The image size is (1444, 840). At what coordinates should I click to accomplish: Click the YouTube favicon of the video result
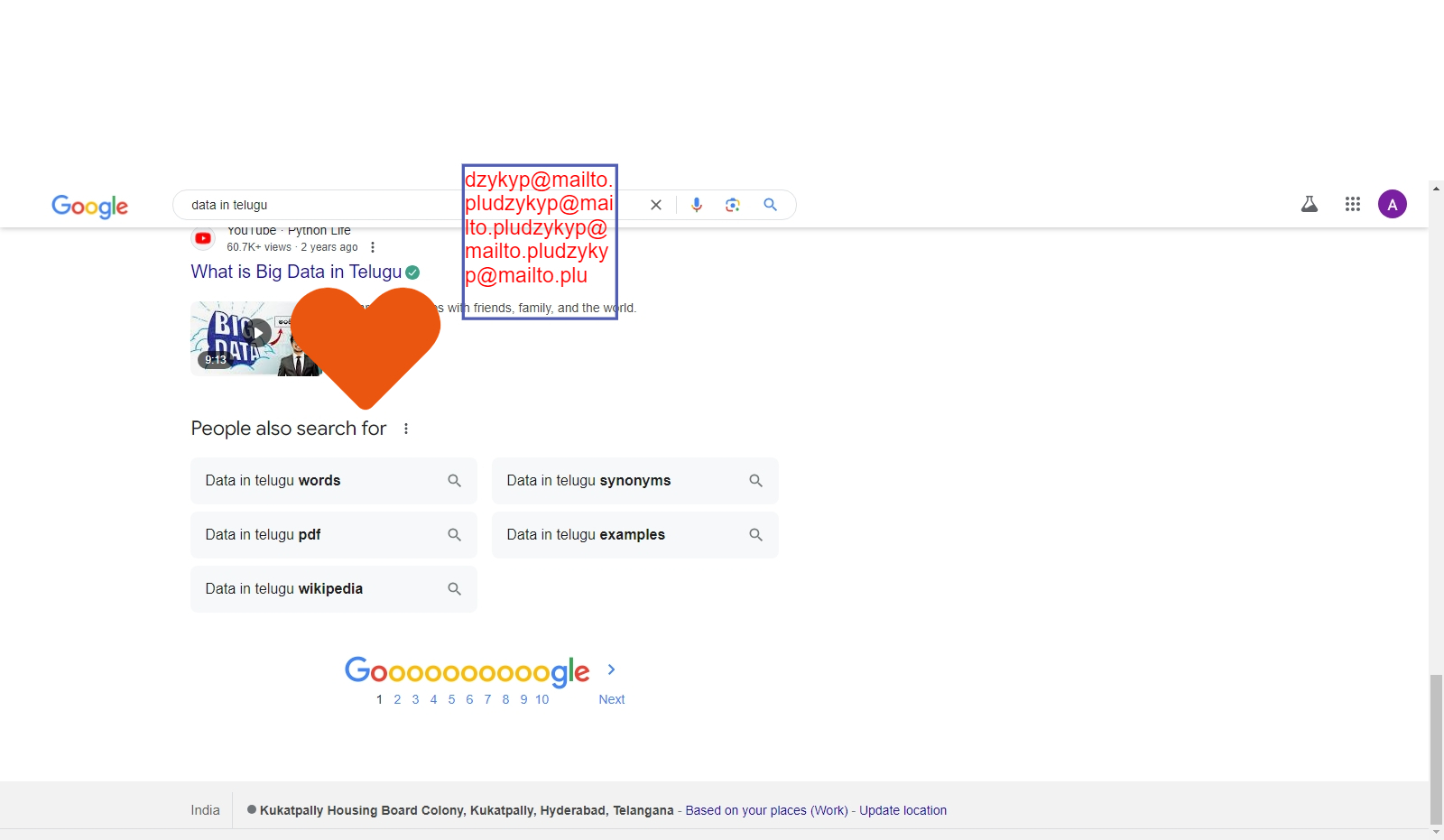(x=203, y=238)
